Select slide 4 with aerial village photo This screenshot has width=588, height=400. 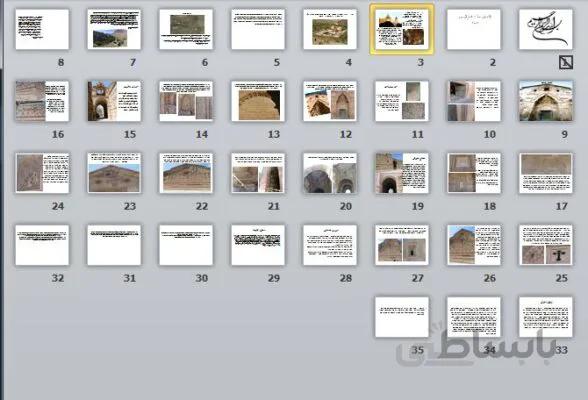click(330, 29)
